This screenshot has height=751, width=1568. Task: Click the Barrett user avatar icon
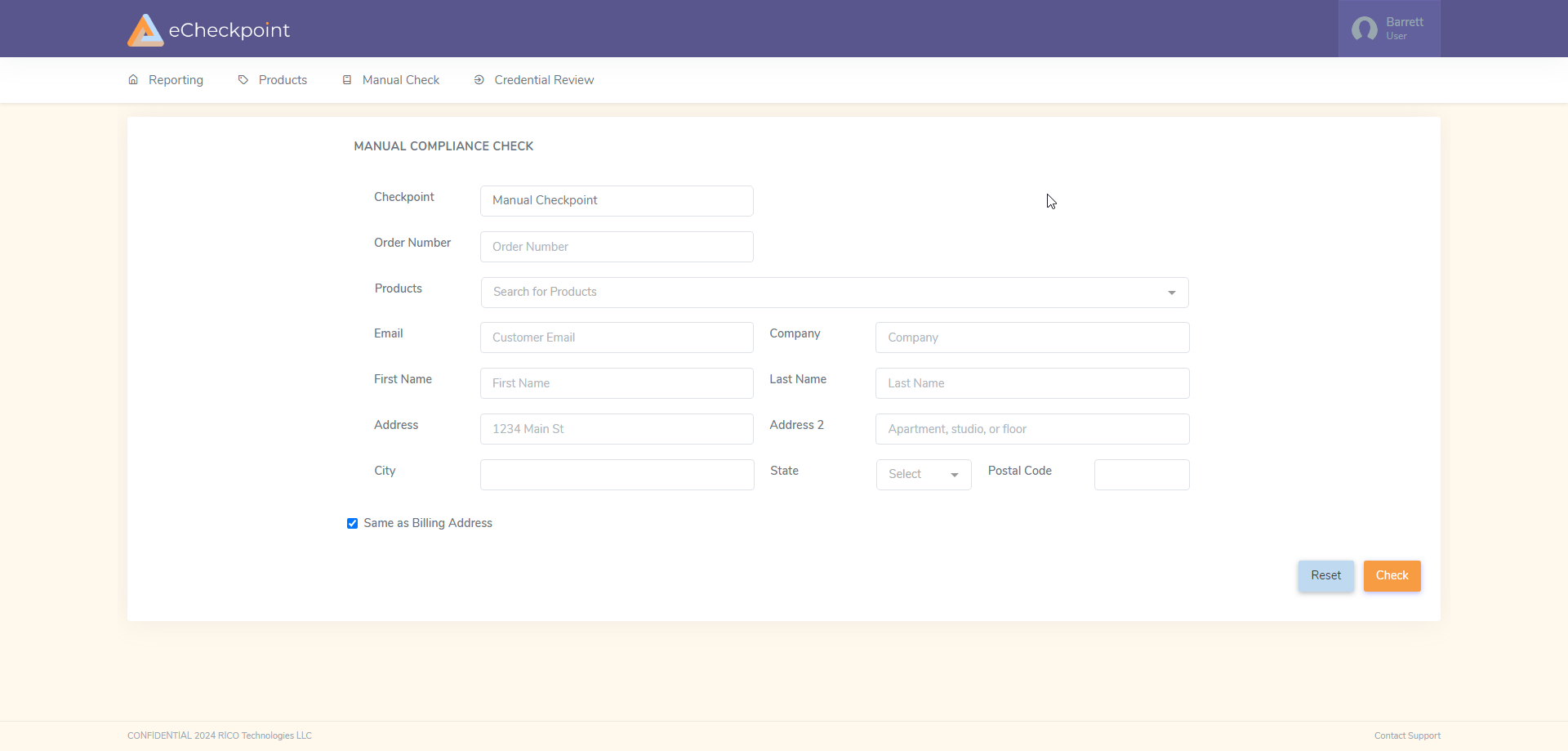[x=1364, y=29]
